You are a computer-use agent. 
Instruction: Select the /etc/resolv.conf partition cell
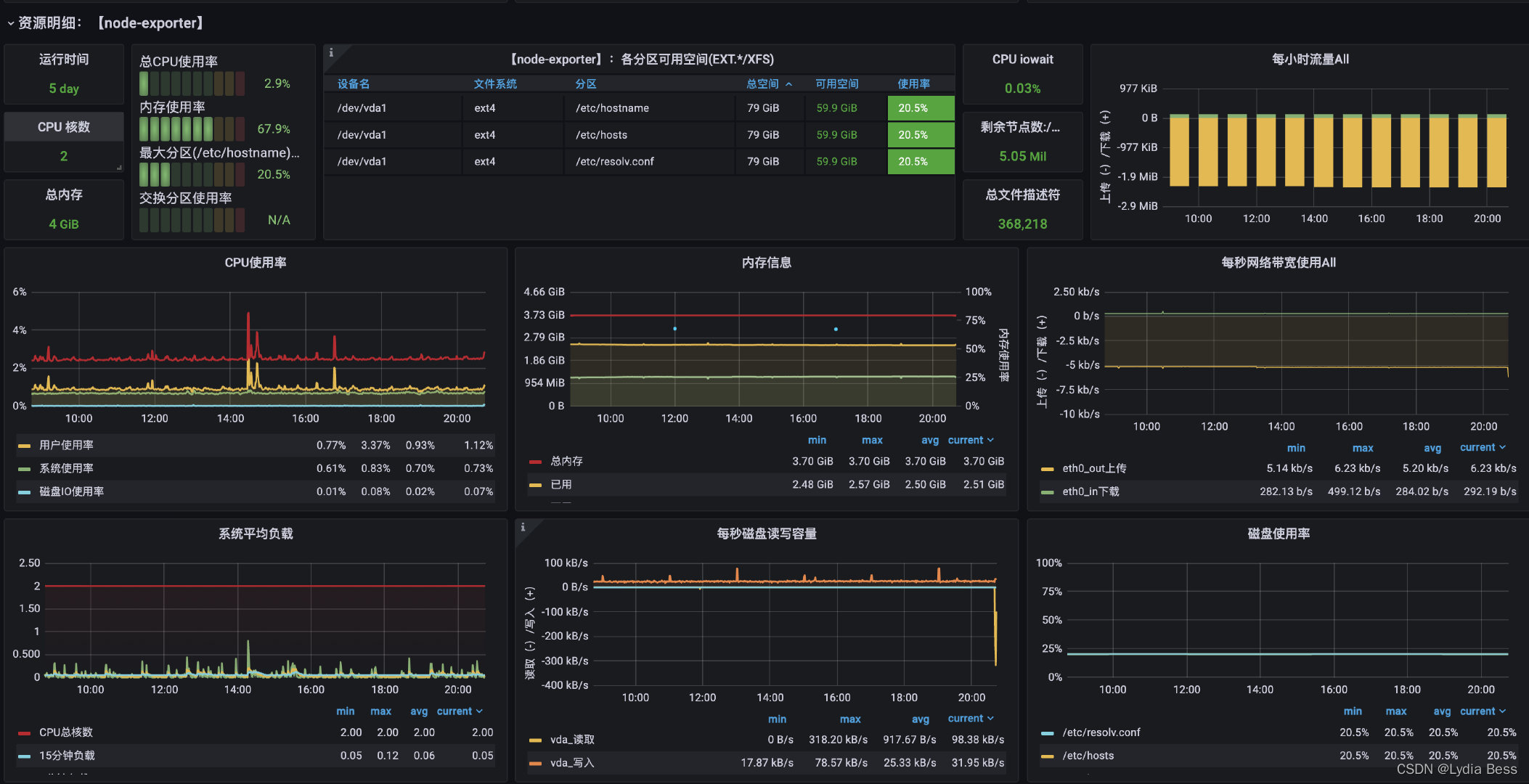(x=649, y=161)
